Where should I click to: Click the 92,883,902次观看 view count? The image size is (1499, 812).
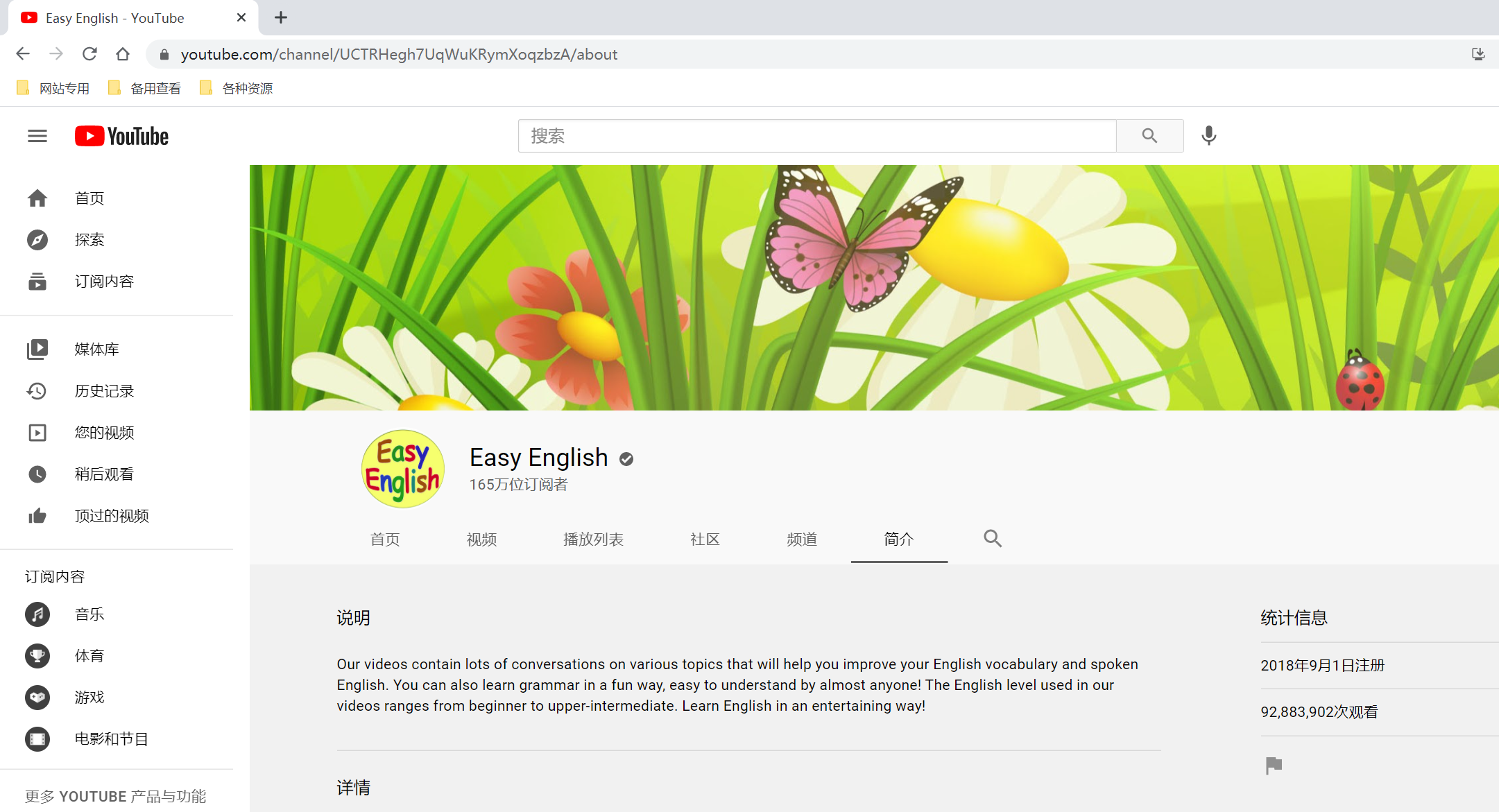click(x=1319, y=712)
